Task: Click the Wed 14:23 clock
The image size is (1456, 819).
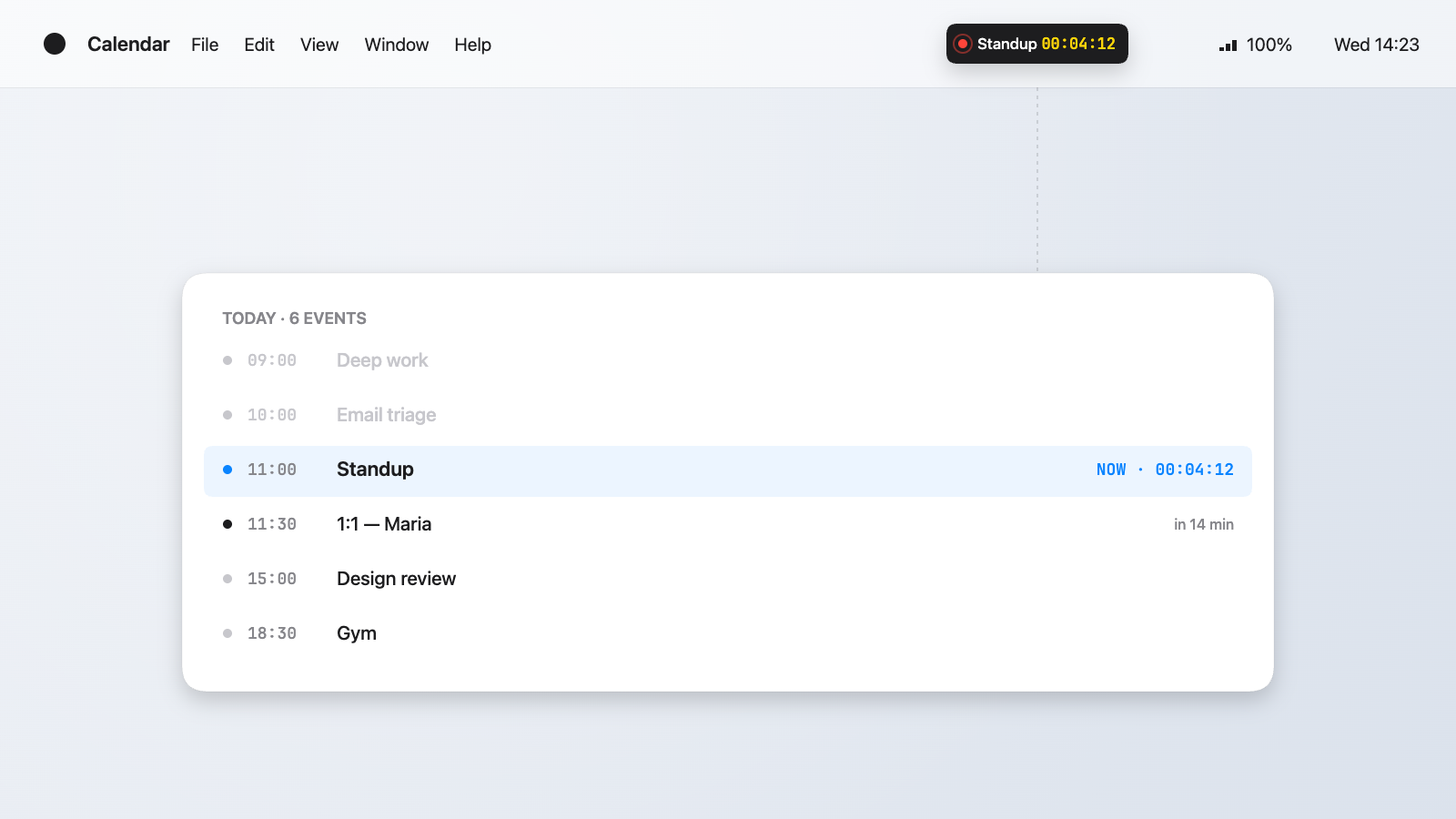Action: coord(1377,45)
